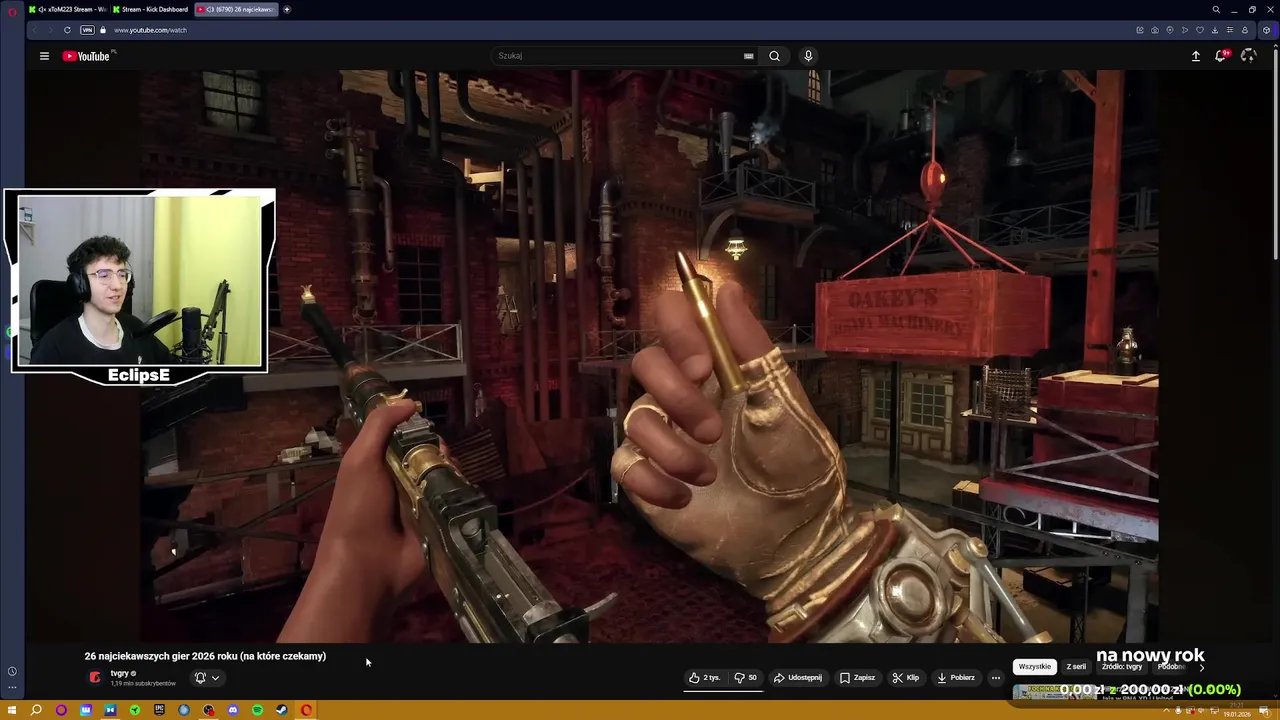Viewport: 1280px width, 720px height.
Task: Open Windows taskbar search
Action: tap(36, 710)
